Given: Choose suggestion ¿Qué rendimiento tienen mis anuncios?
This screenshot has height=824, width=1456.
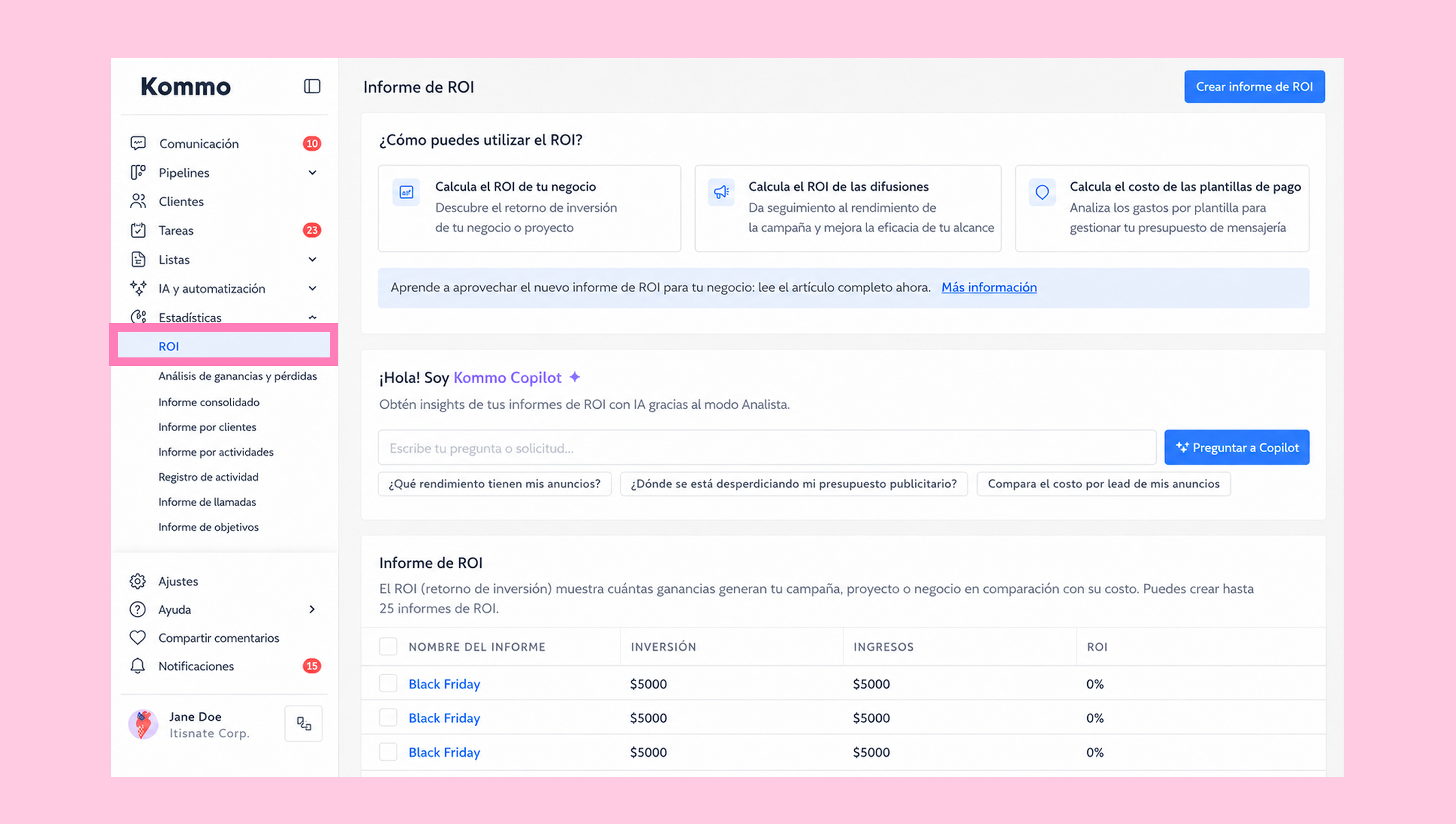Looking at the screenshot, I should coord(494,484).
